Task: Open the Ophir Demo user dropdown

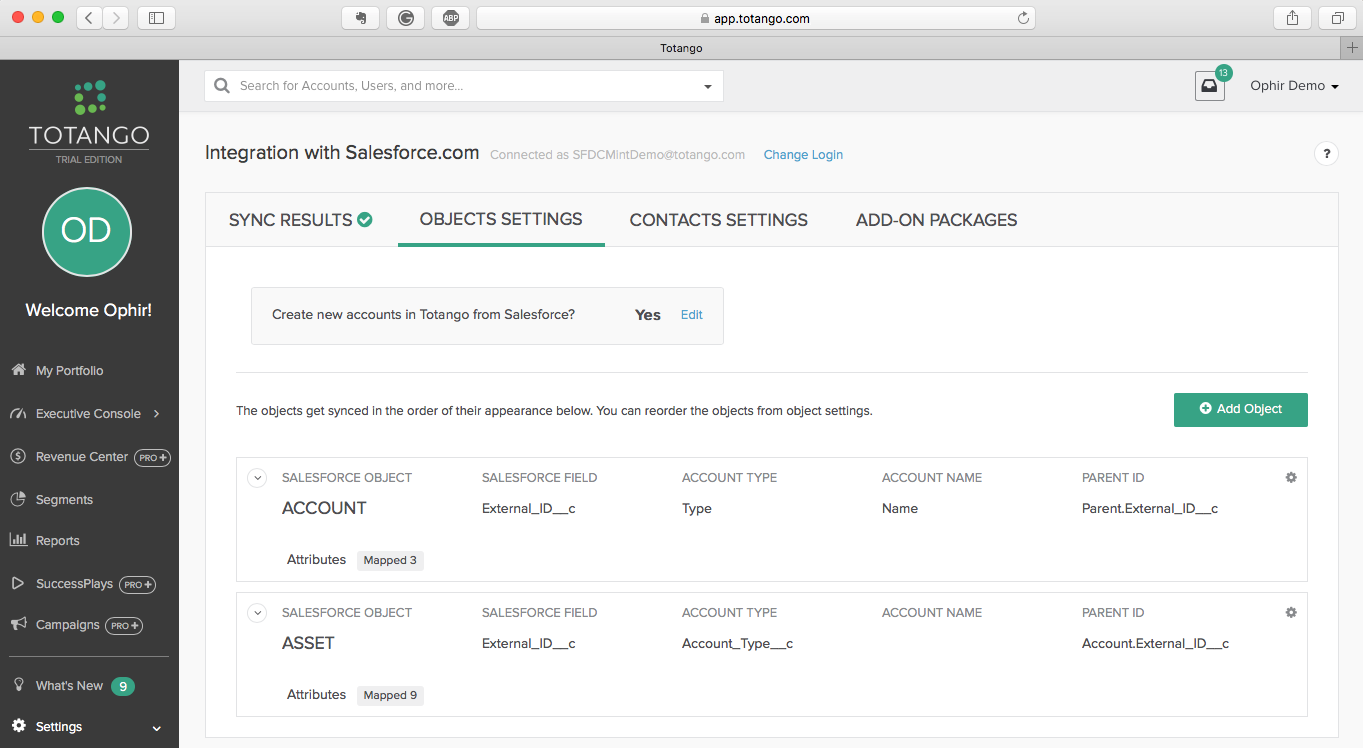Action: point(1294,86)
